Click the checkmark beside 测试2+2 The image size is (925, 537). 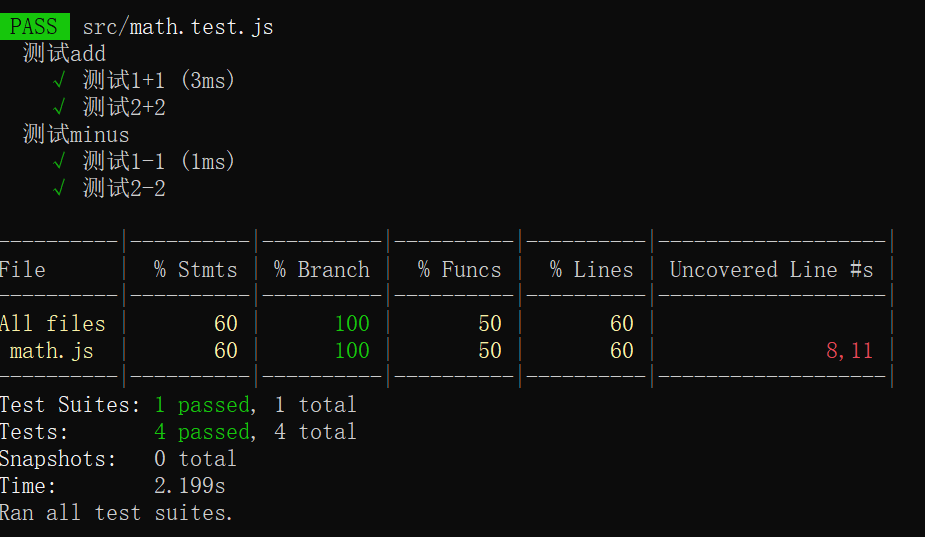click(x=59, y=107)
